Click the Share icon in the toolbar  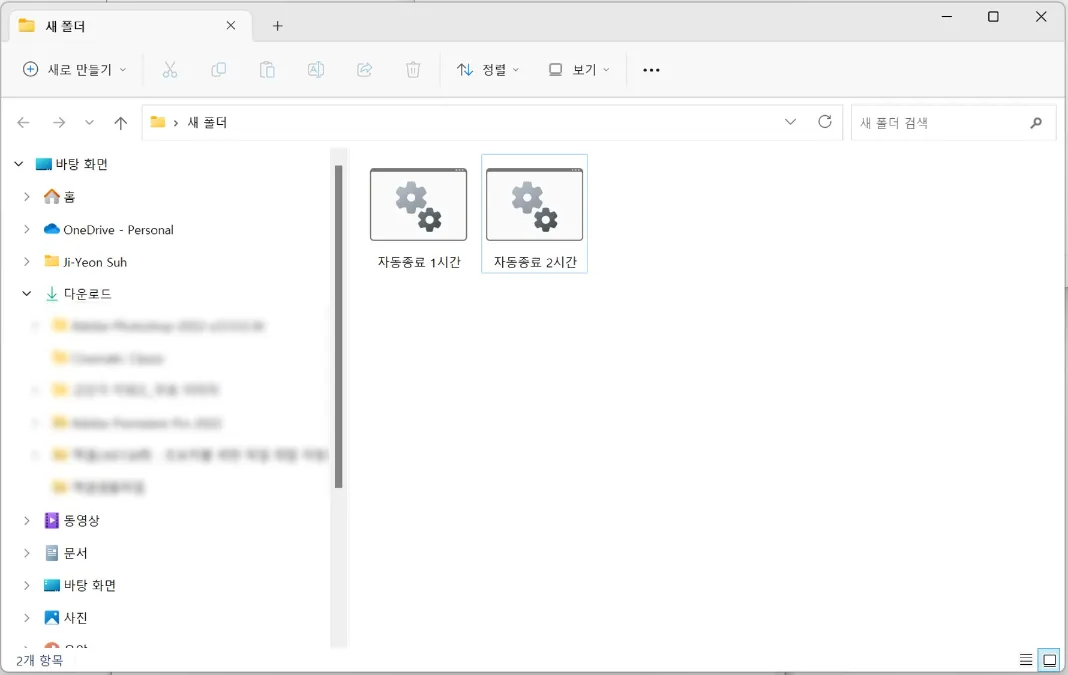(x=364, y=69)
